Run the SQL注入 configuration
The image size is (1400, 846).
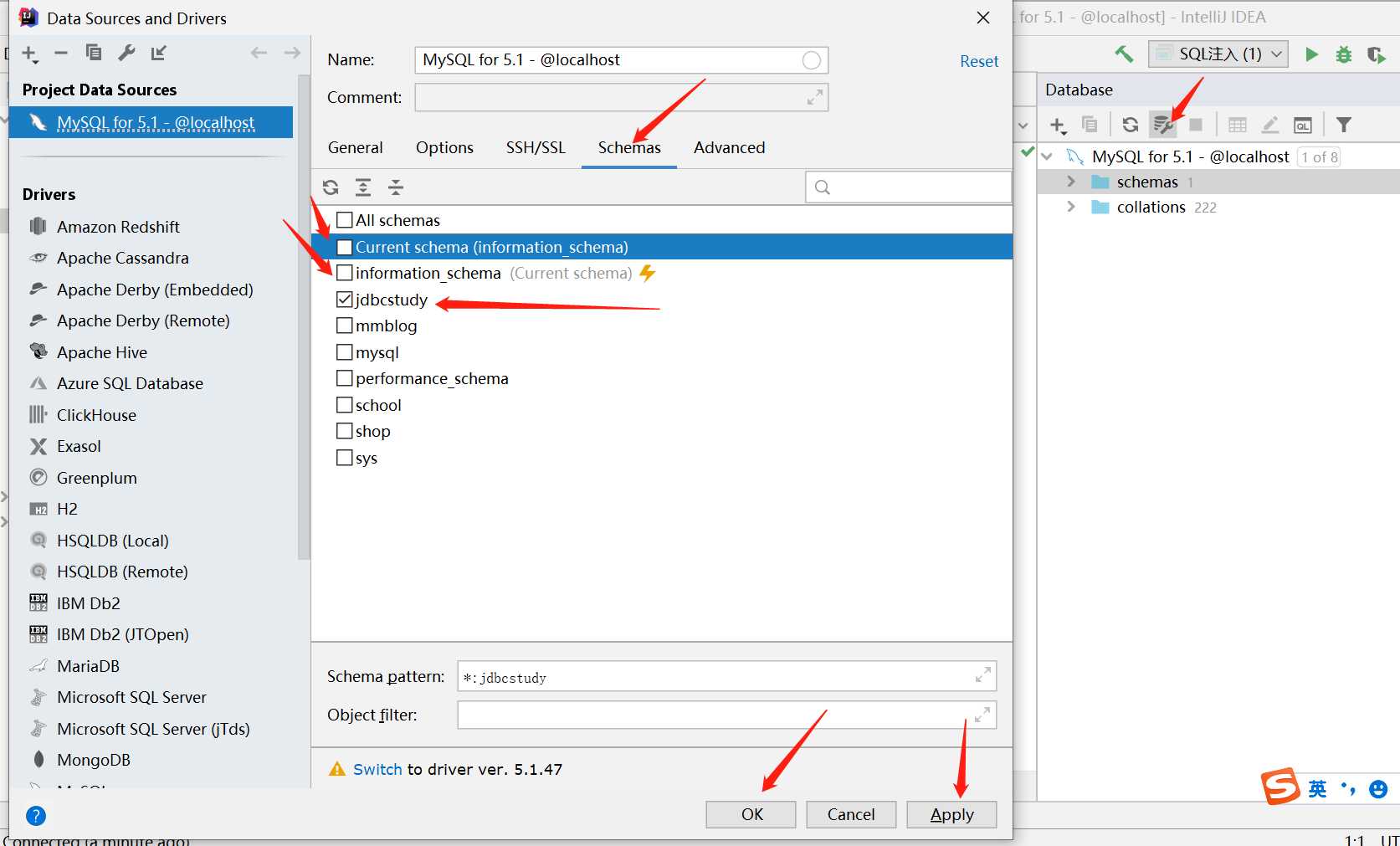(1312, 54)
